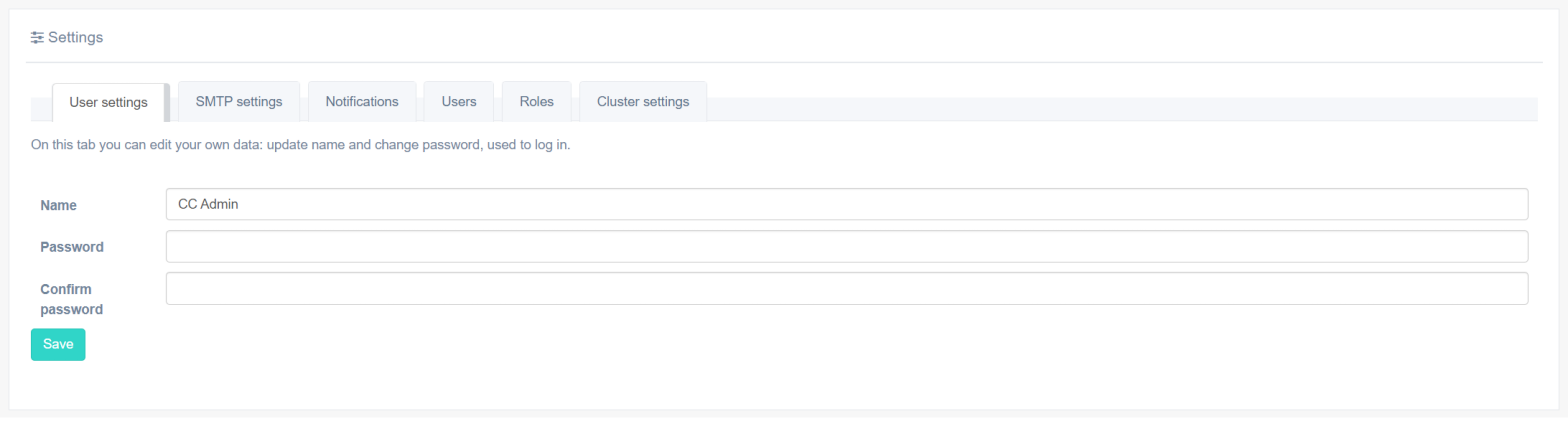Click the Settings page heading text
Viewport: 1568px width, 421px height.
click(x=75, y=38)
